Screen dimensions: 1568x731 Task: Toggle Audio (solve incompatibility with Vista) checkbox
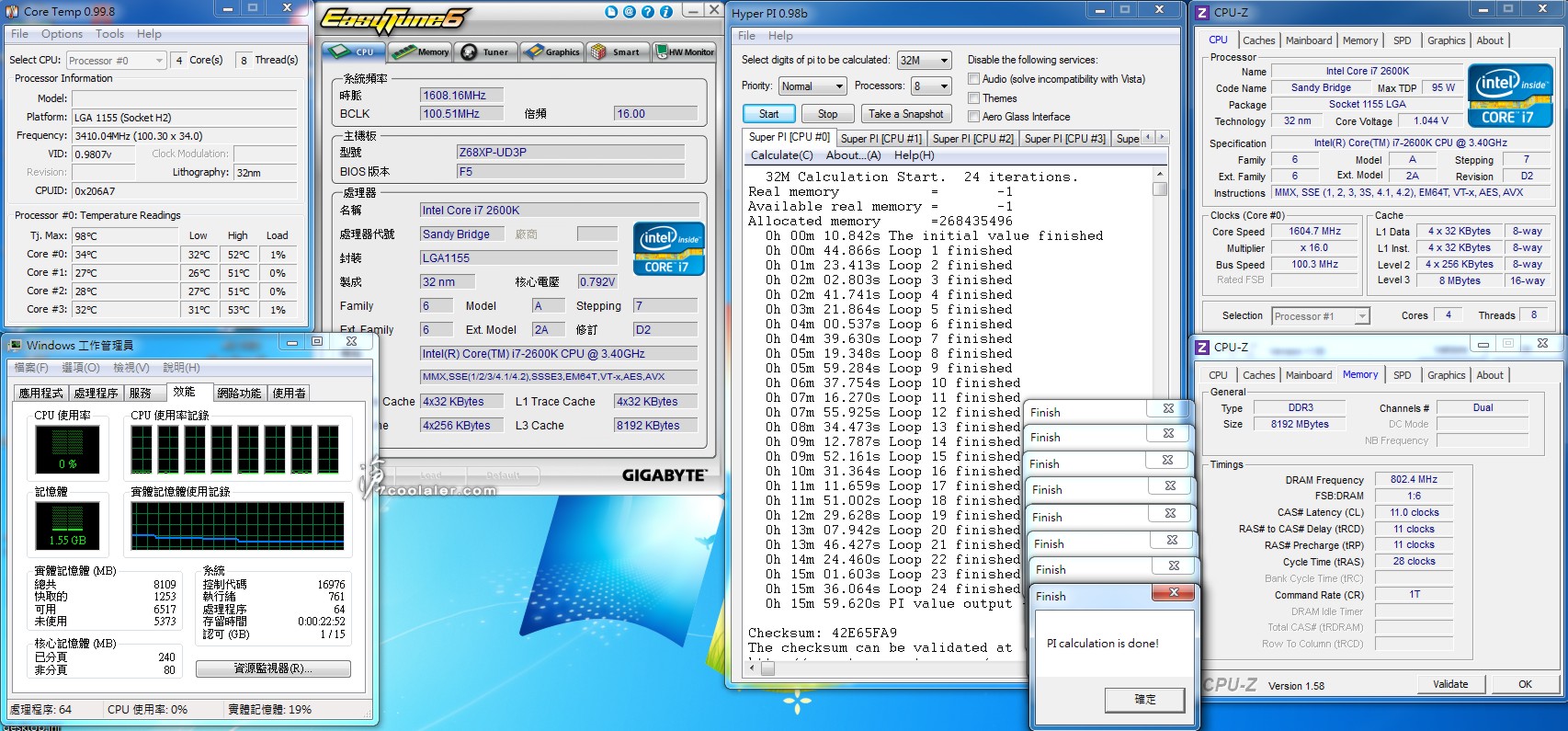point(973,79)
